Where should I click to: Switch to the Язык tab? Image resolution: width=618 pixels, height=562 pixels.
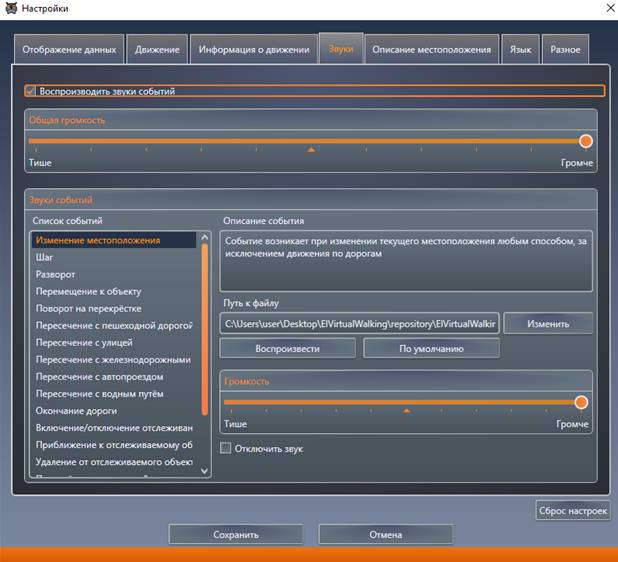520,49
